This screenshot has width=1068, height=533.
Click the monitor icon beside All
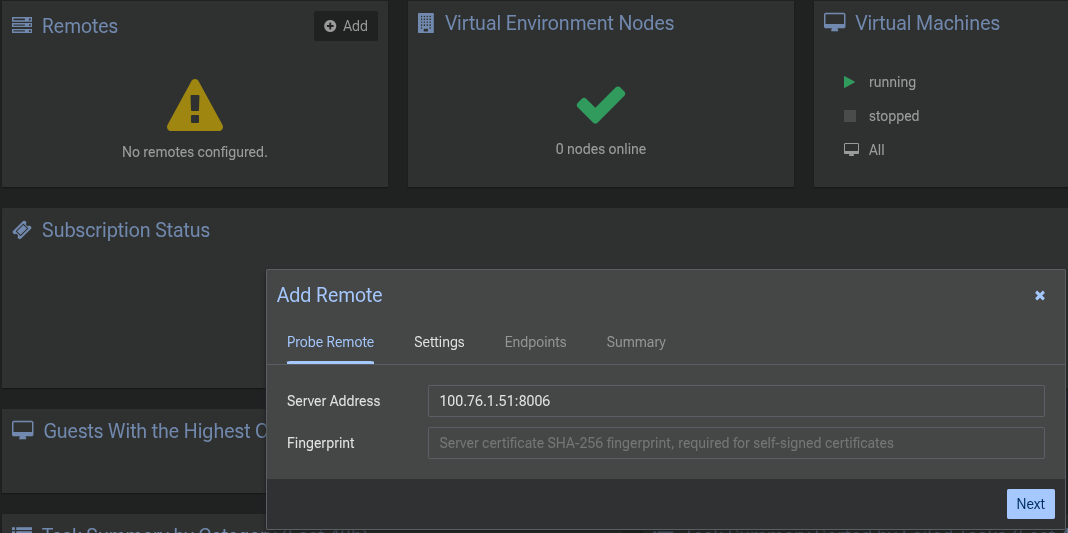click(851, 150)
